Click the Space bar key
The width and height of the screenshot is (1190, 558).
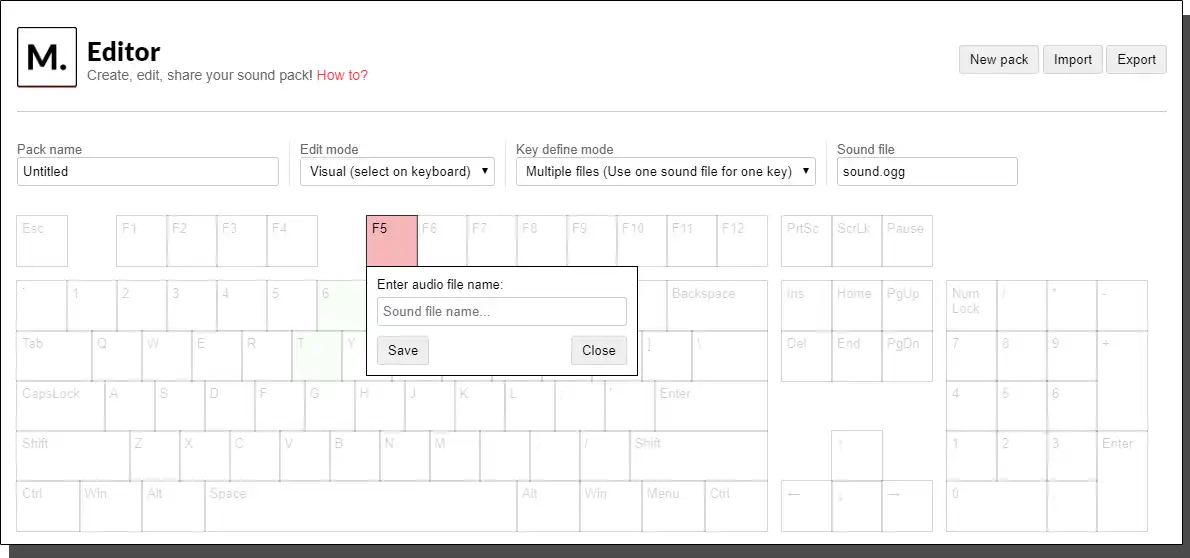click(x=360, y=506)
